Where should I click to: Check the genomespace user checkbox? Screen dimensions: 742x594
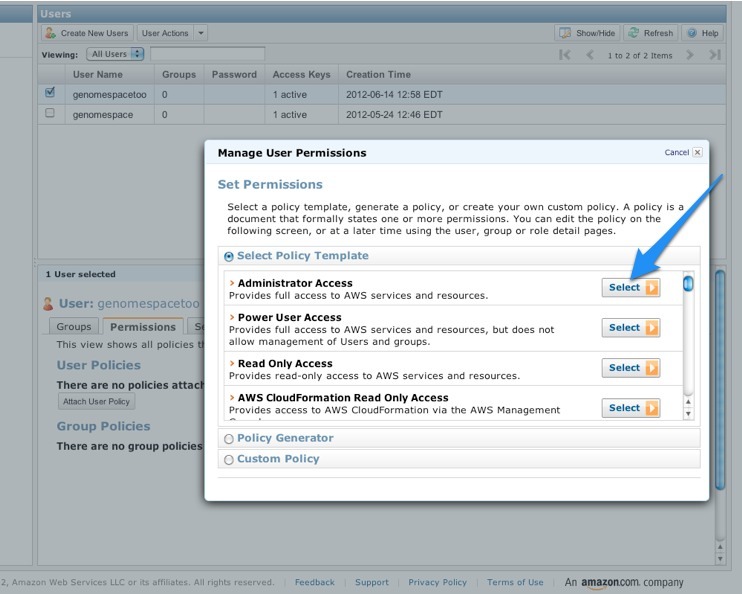tap(50, 114)
